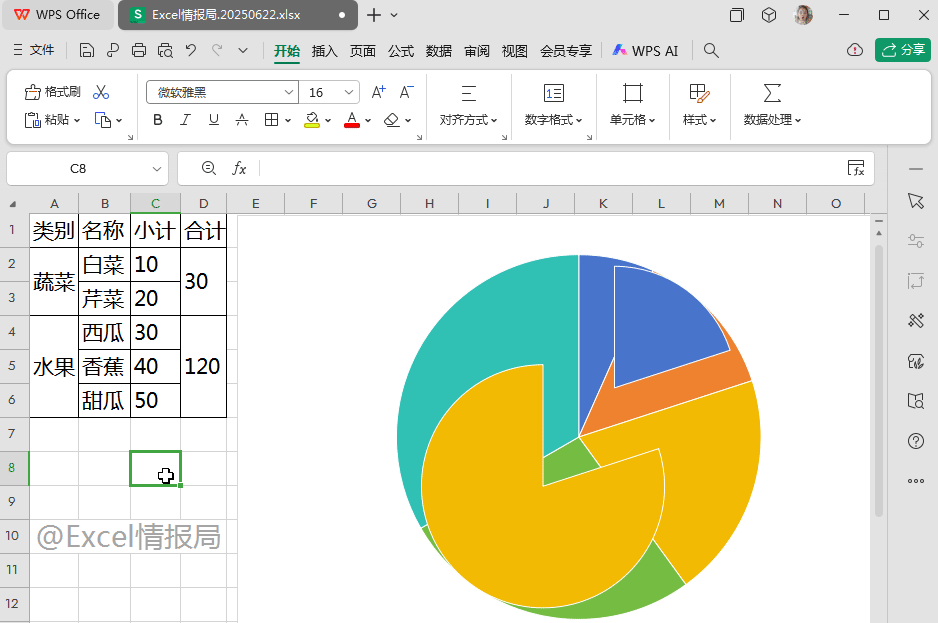Click the insert function fx icon
The width and height of the screenshot is (938, 623).
point(239,169)
